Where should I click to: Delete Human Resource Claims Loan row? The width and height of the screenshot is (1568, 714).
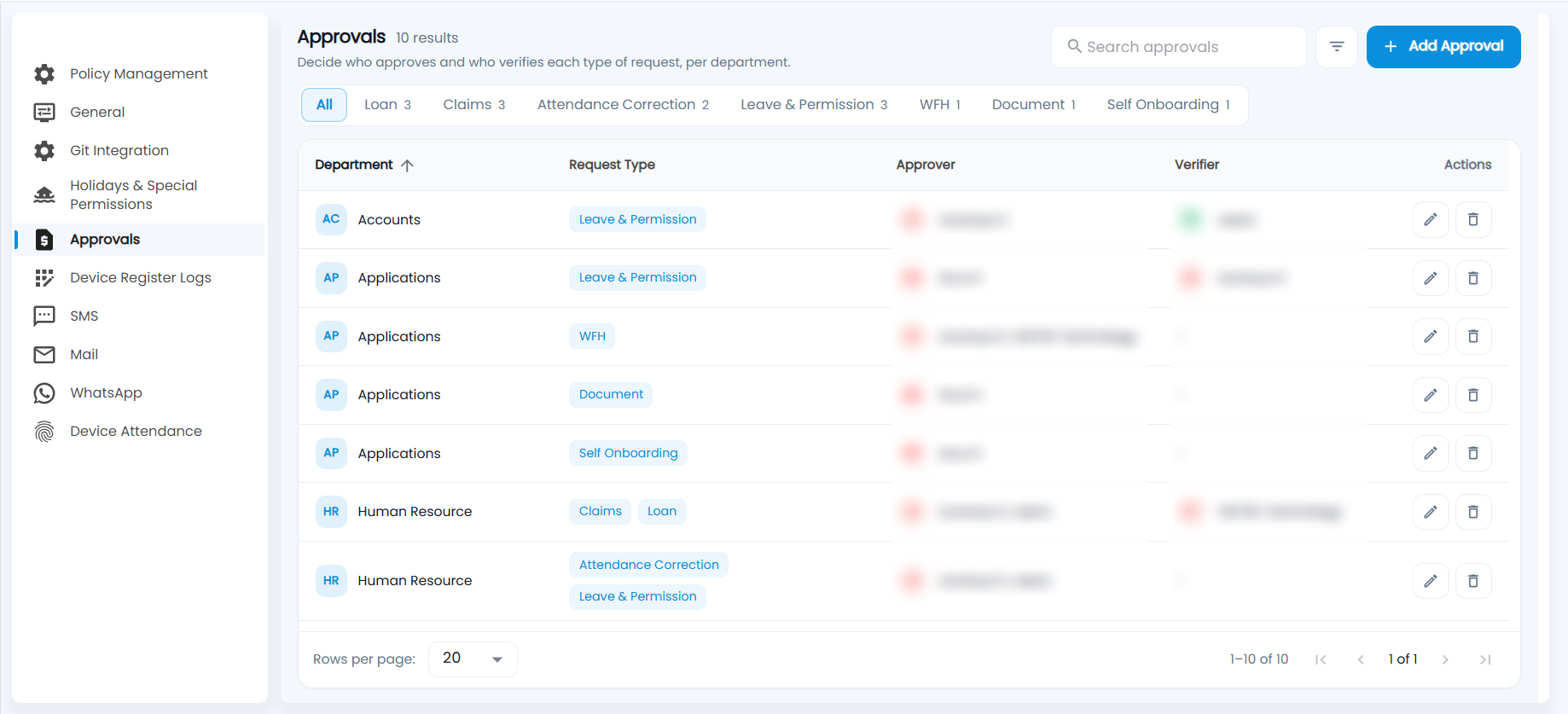[x=1473, y=512]
